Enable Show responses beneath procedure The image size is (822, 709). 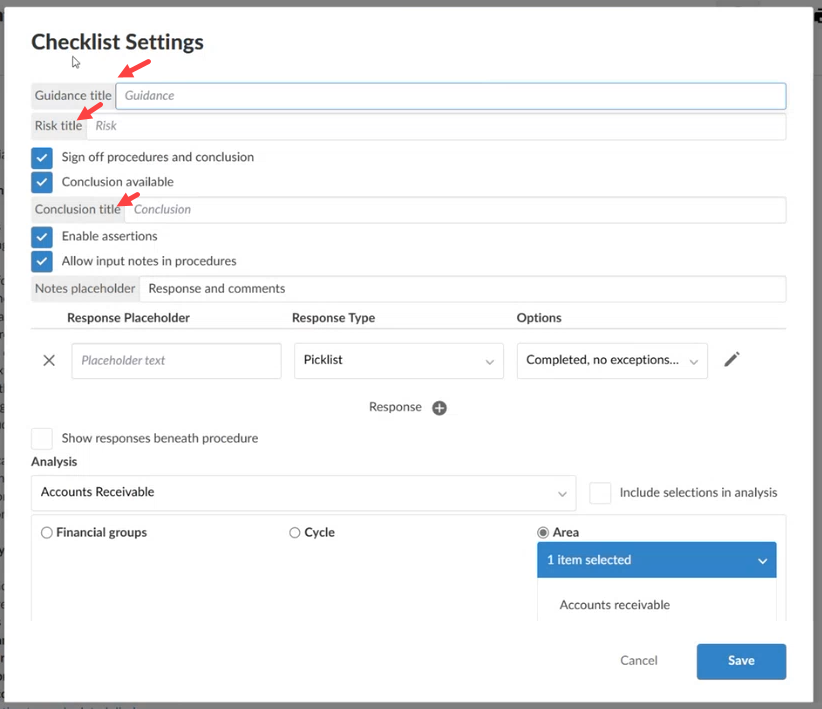41,438
